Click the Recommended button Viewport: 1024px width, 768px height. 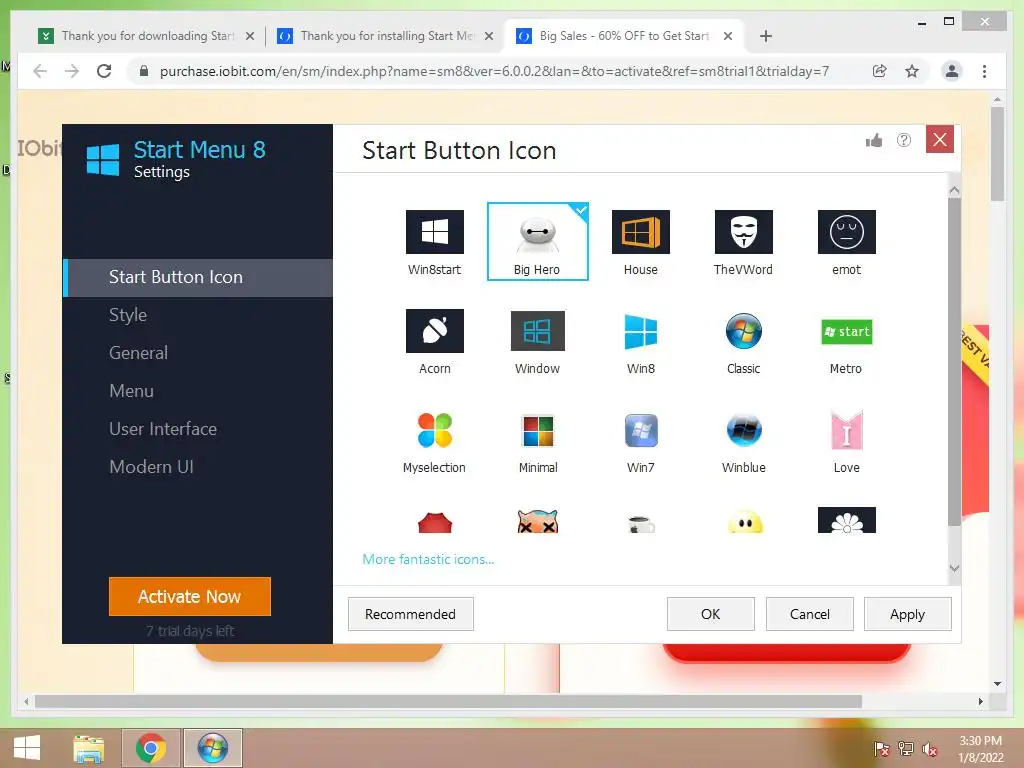point(410,614)
